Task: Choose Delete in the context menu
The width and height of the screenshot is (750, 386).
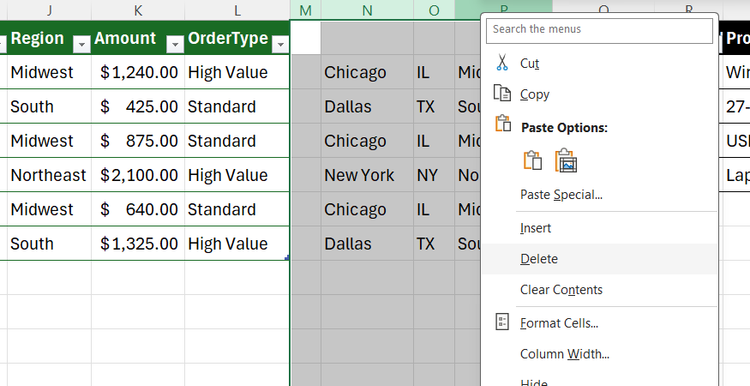Action: (599, 259)
